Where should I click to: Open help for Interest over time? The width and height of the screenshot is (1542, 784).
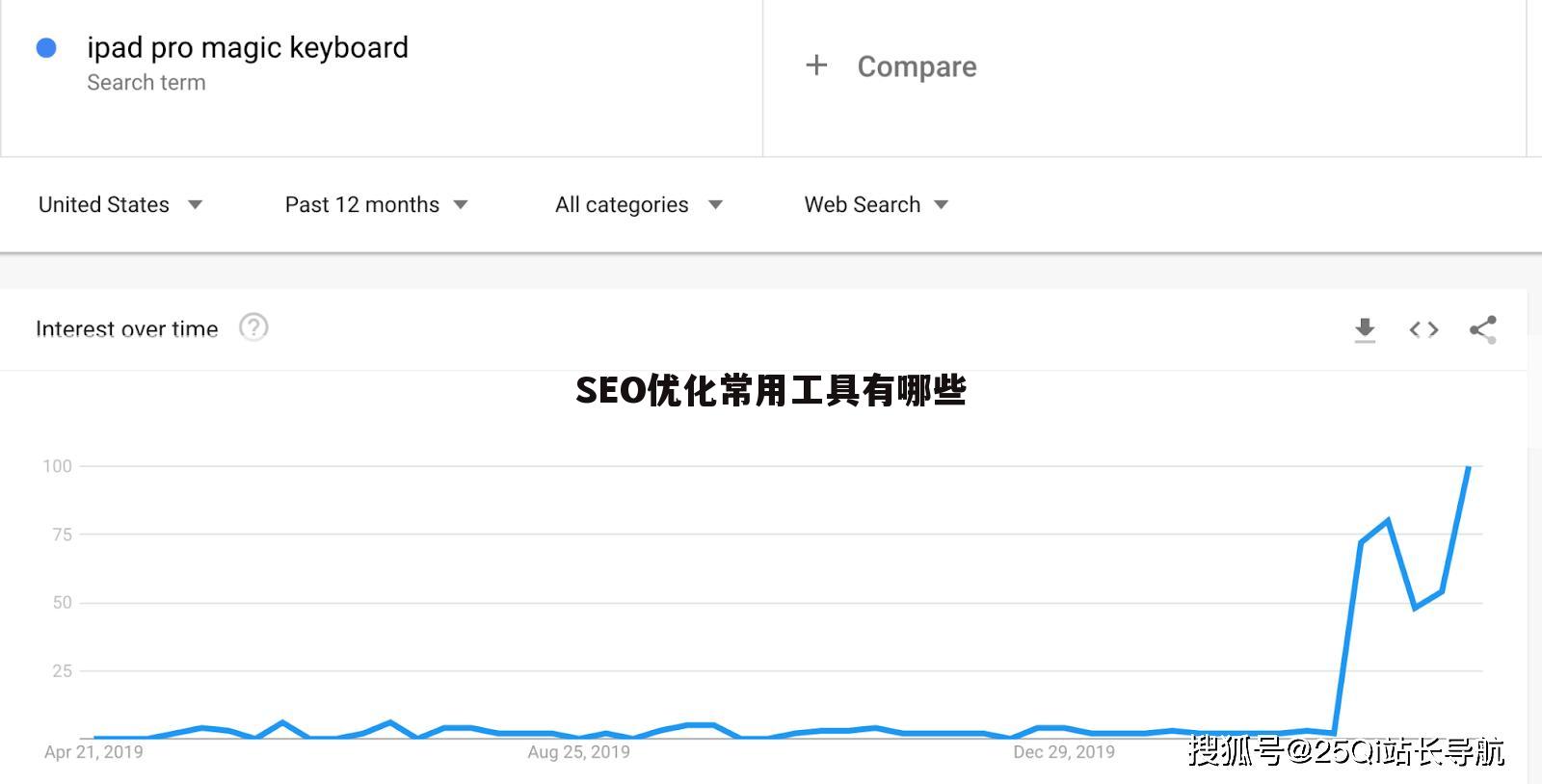coord(253,327)
